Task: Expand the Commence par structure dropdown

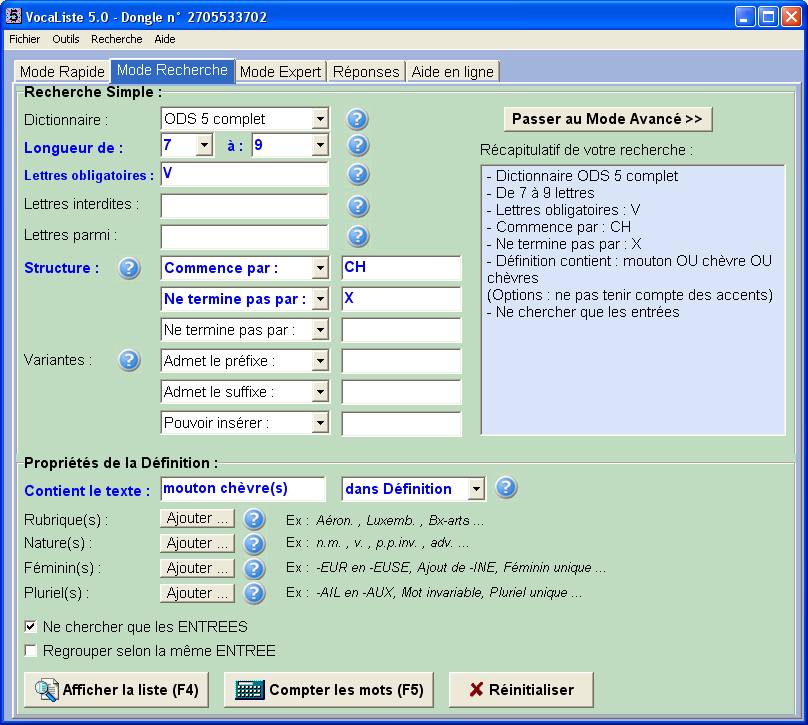Action: pos(320,268)
